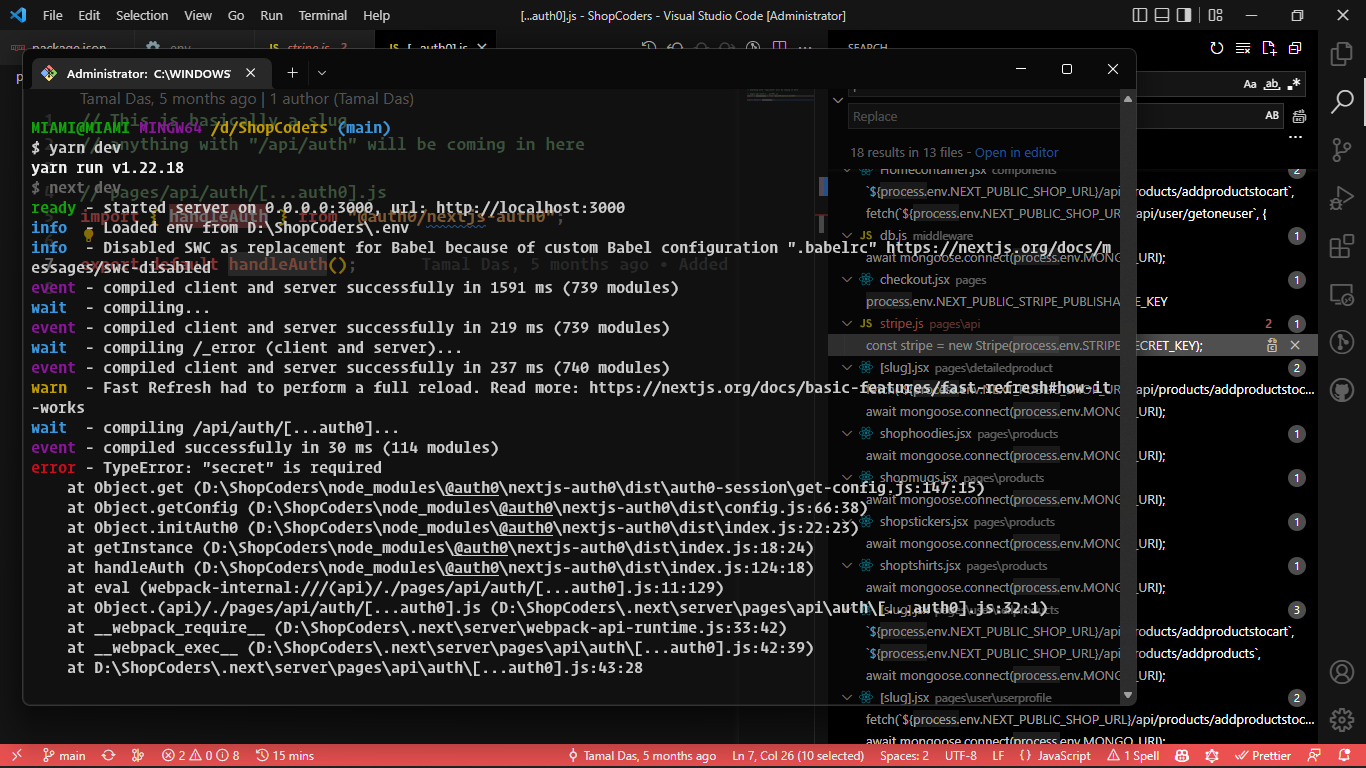Open the View menu
The width and height of the screenshot is (1366, 768).
[x=198, y=15]
